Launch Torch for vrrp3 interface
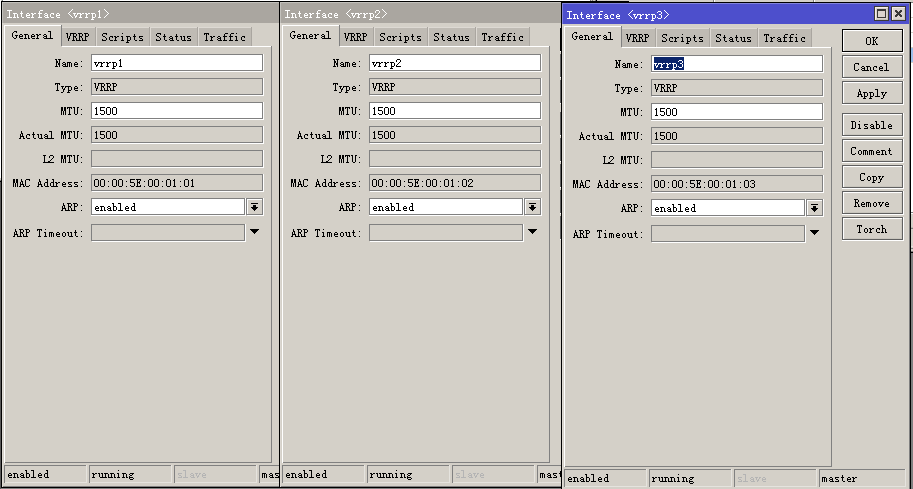The width and height of the screenshot is (913, 489). [872, 229]
